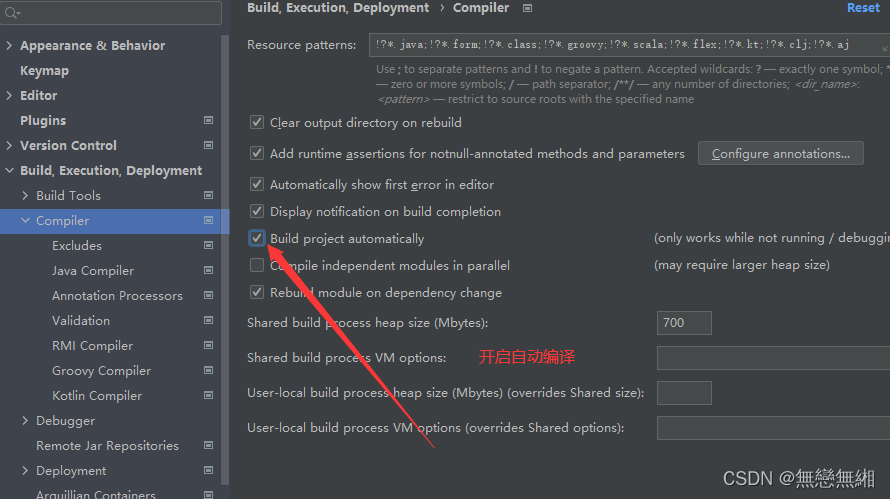The image size is (890, 499).
Task: Click the Reset link
Action: [863, 8]
